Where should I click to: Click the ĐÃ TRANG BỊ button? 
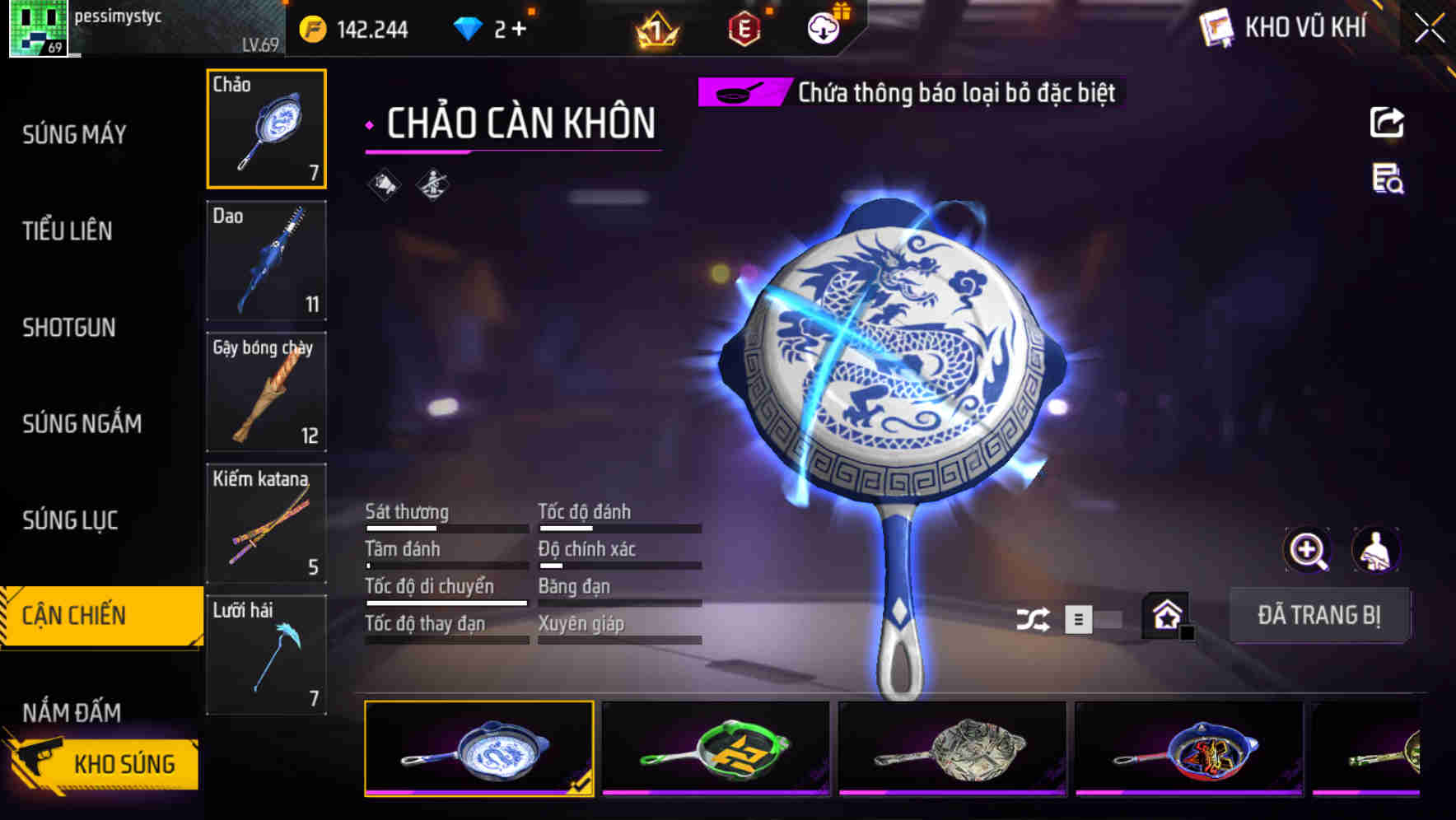(1319, 615)
